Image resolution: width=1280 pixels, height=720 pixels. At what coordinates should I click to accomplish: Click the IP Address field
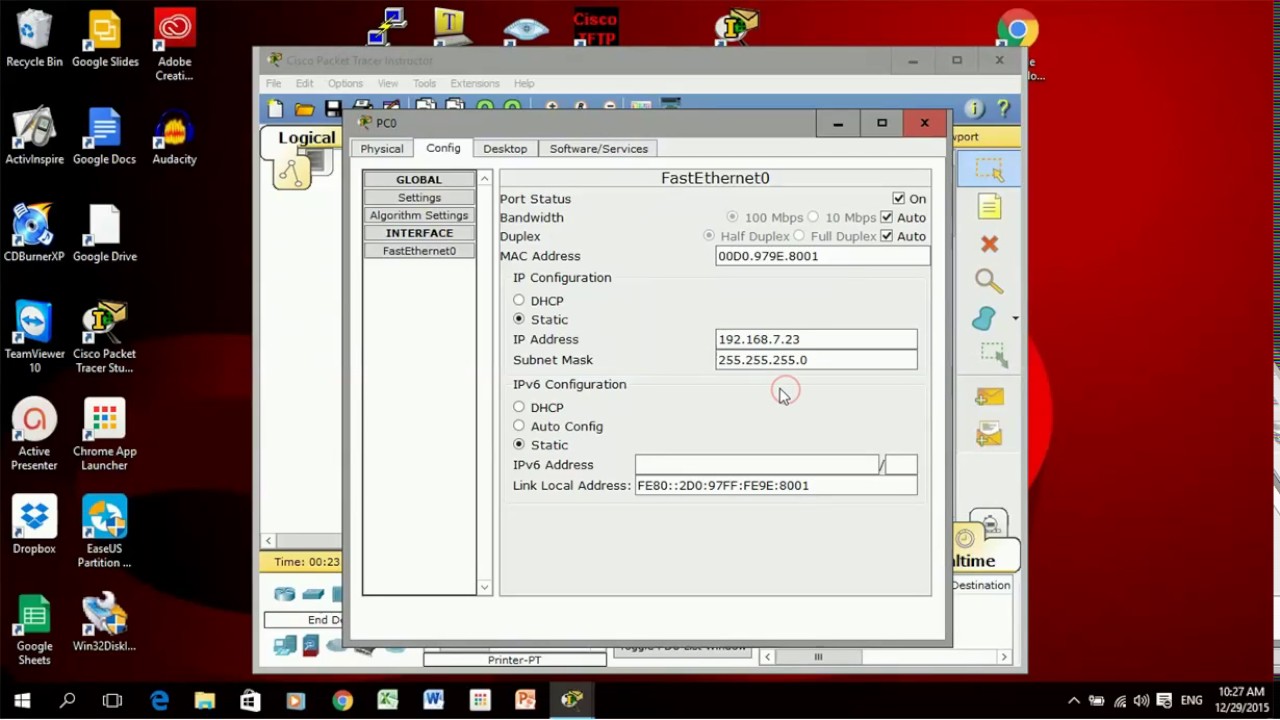click(816, 339)
